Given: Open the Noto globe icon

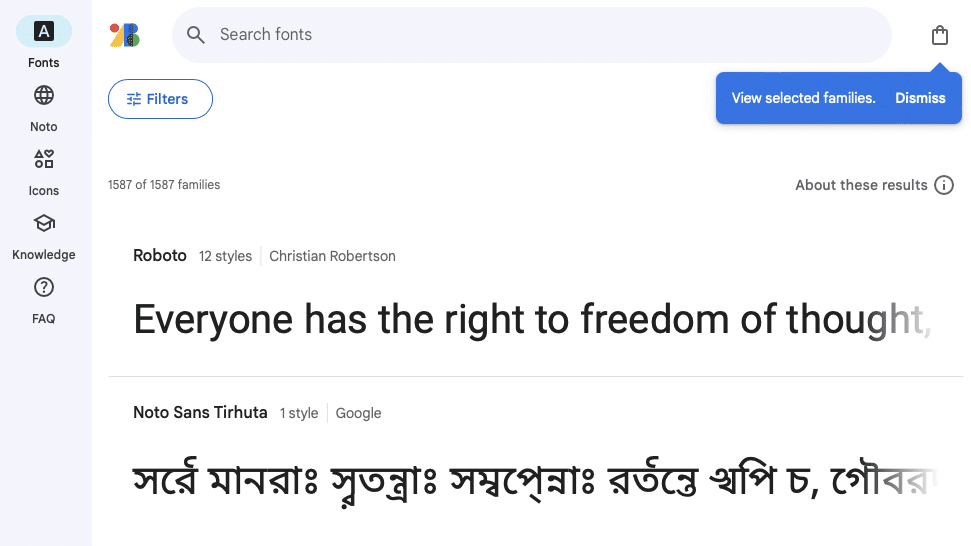Looking at the screenshot, I should click(x=43, y=95).
